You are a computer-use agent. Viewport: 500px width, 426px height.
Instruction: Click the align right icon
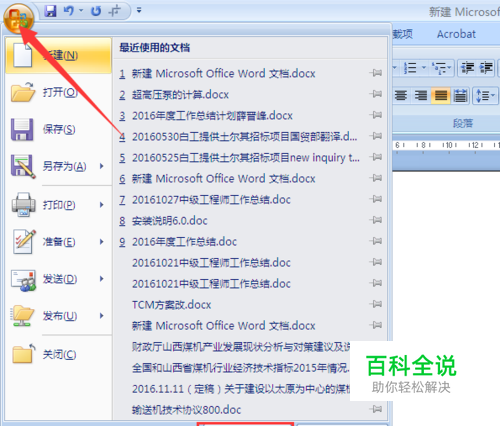(x=421, y=96)
